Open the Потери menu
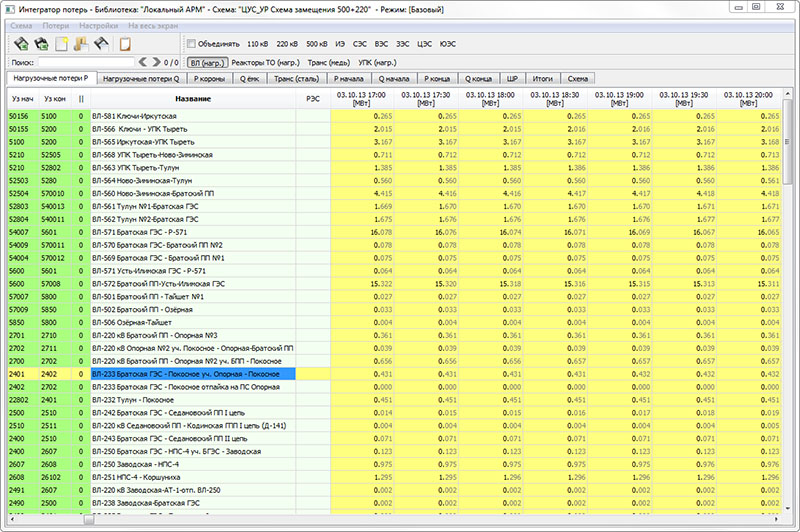The width and height of the screenshot is (800, 532). pos(56,26)
